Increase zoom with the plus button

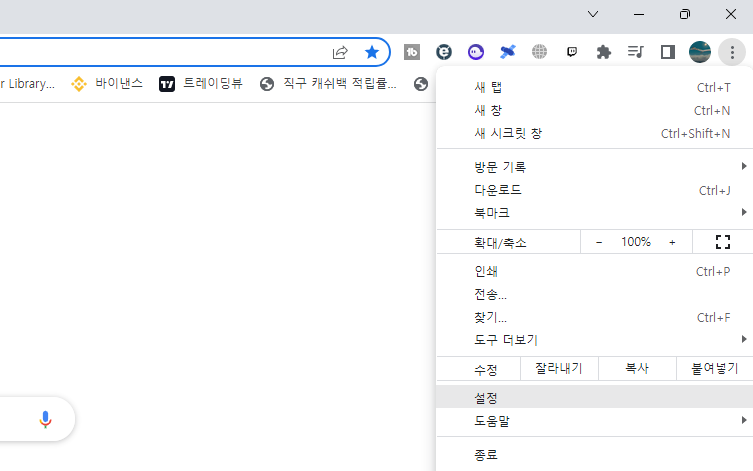click(x=672, y=242)
